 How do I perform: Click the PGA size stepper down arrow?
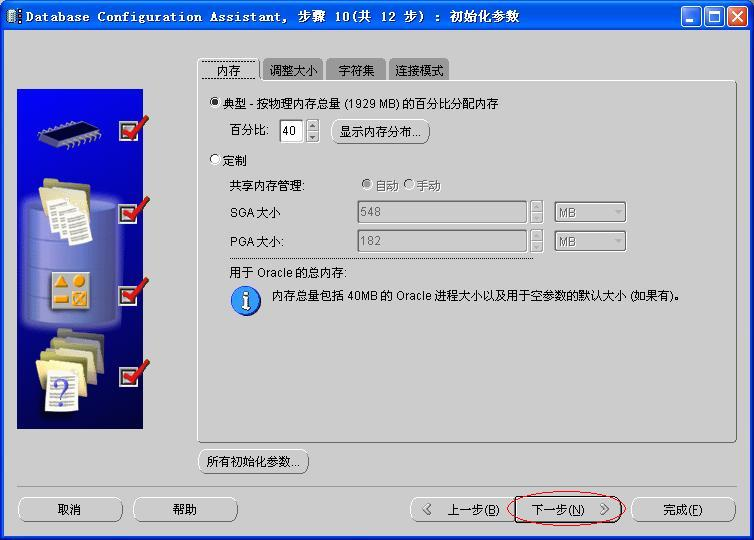(537, 247)
